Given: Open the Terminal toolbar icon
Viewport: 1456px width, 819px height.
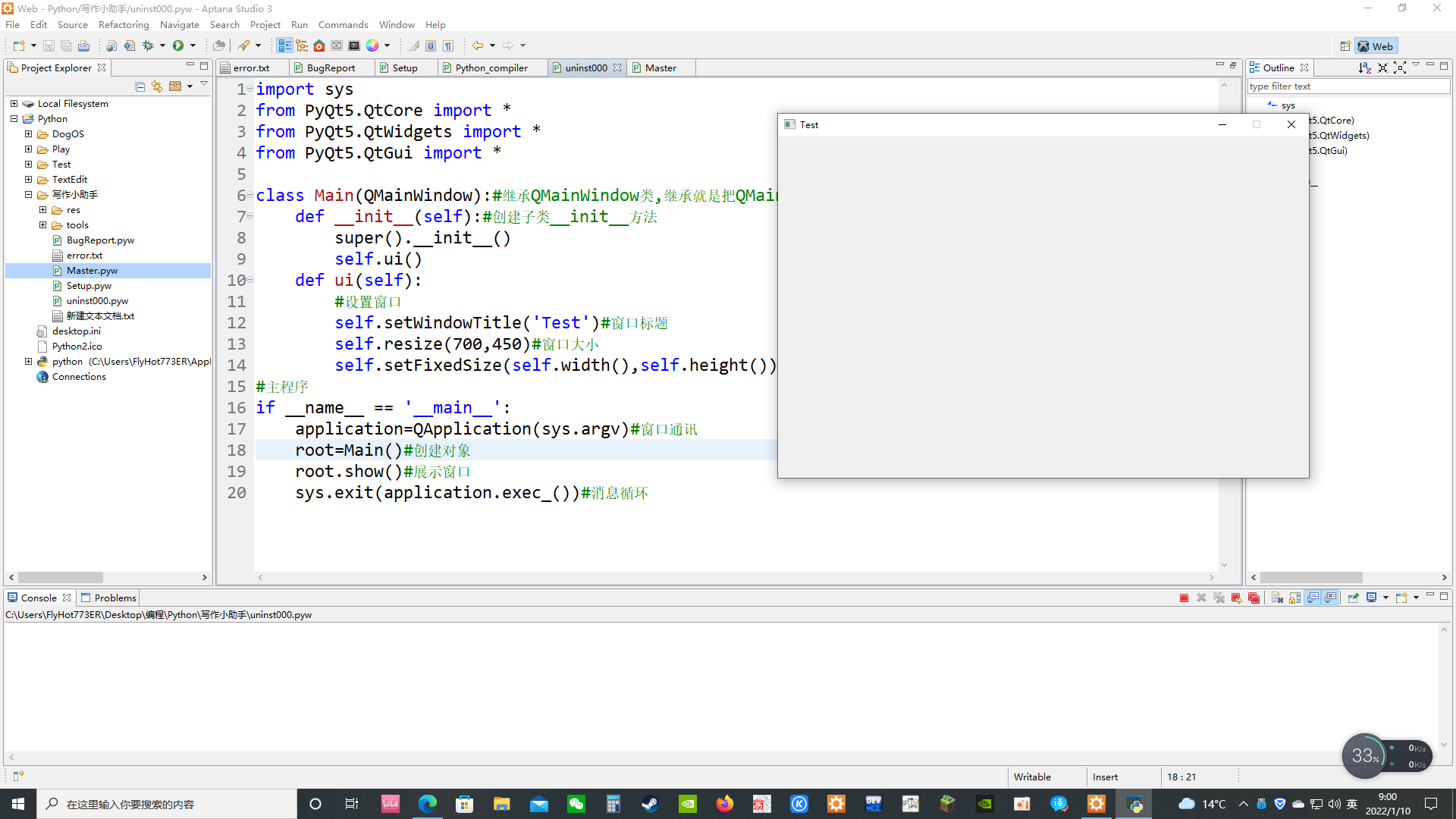Looking at the screenshot, I should (x=354, y=45).
